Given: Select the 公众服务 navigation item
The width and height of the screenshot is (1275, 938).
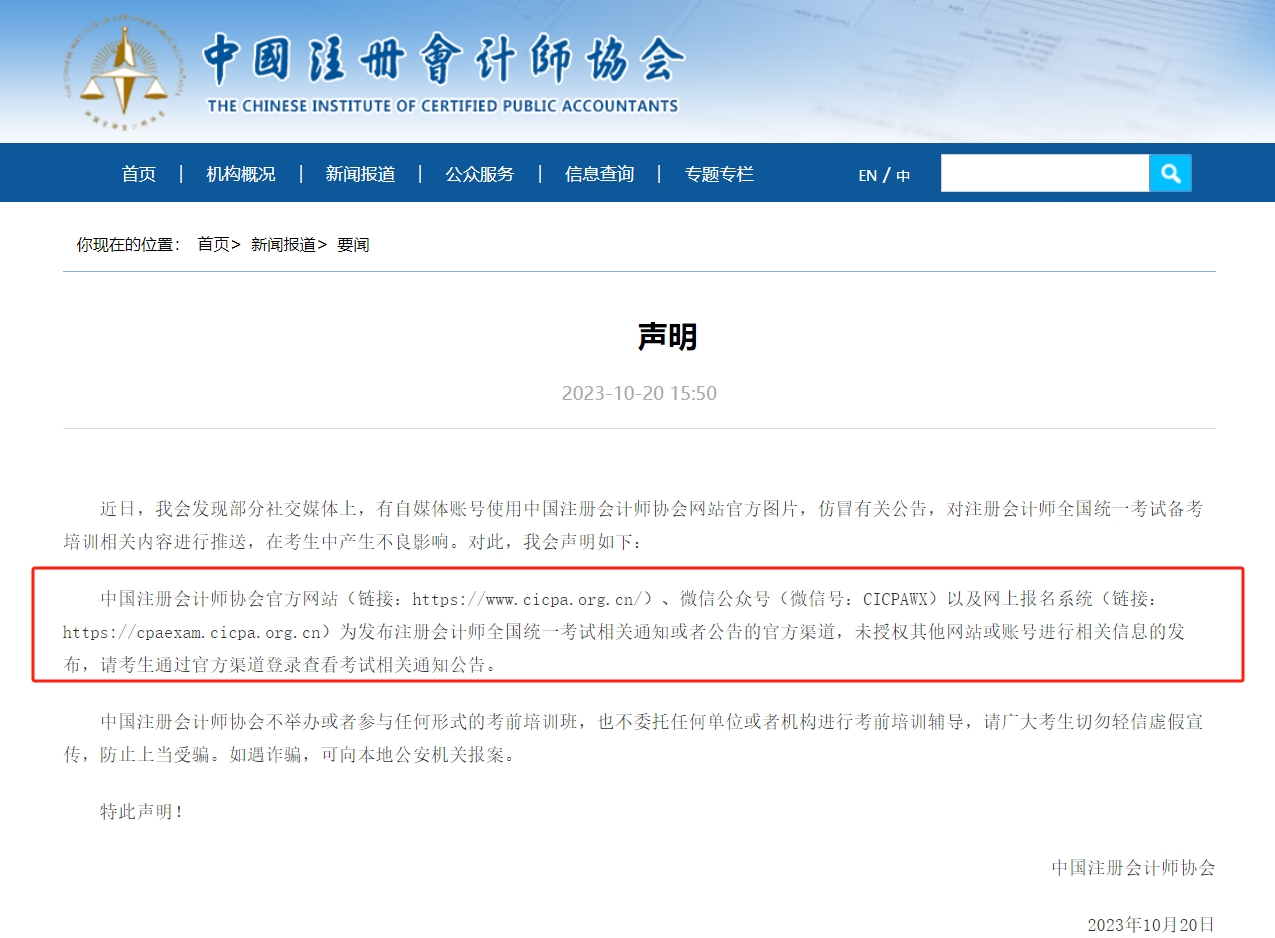Looking at the screenshot, I should click(480, 174).
